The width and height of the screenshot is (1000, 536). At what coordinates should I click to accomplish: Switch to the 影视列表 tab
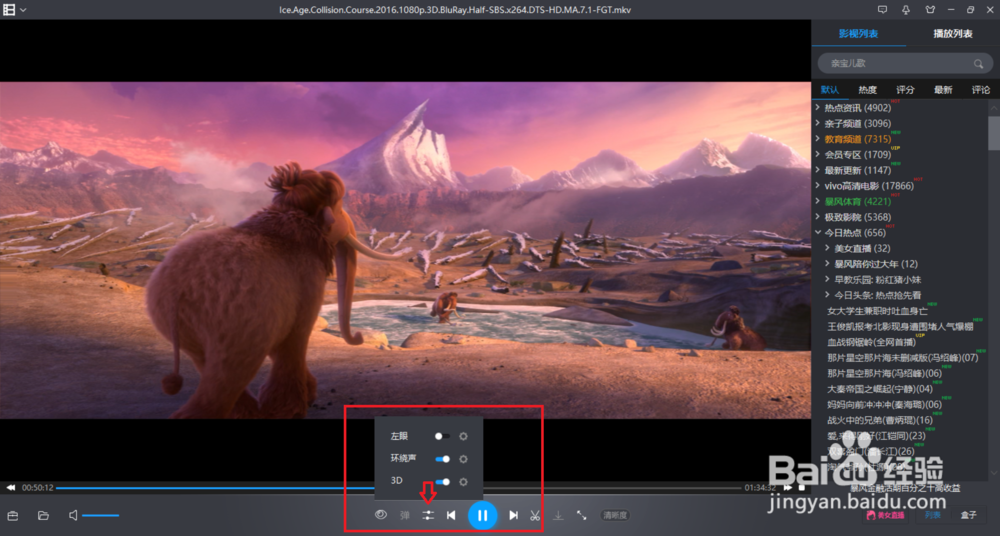pyautogui.click(x=858, y=33)
